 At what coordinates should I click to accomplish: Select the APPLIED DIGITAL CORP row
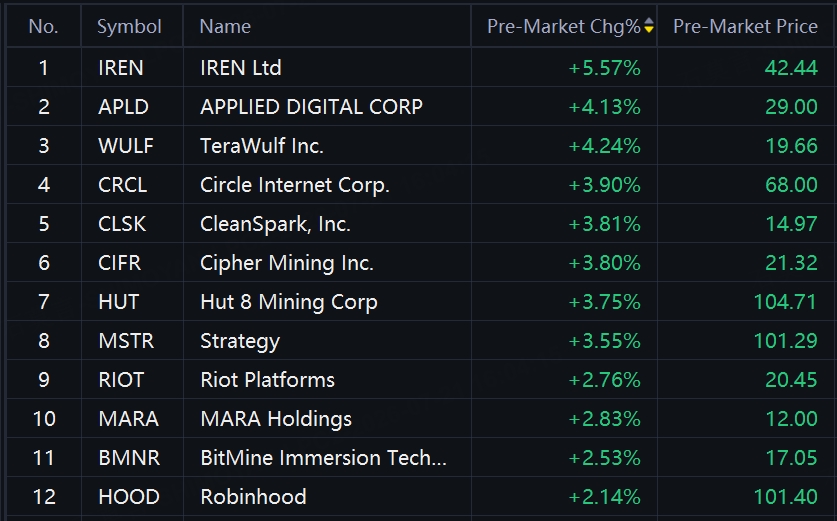click(x=420, y=107)
